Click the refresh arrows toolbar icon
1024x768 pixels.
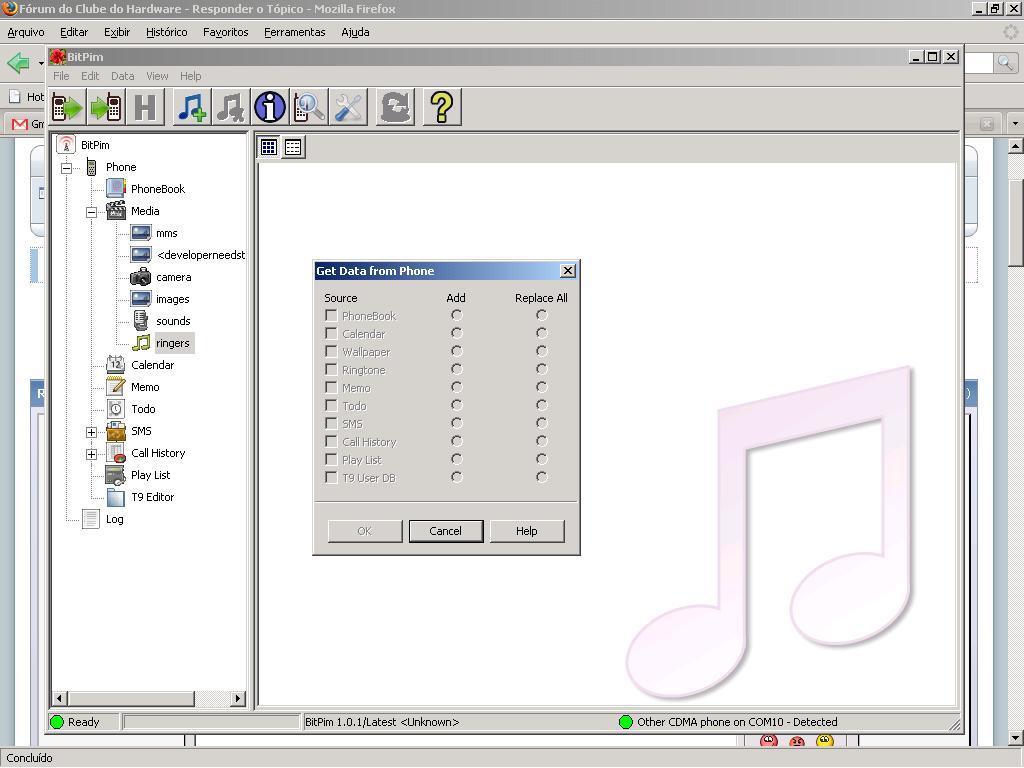point(395,107)
